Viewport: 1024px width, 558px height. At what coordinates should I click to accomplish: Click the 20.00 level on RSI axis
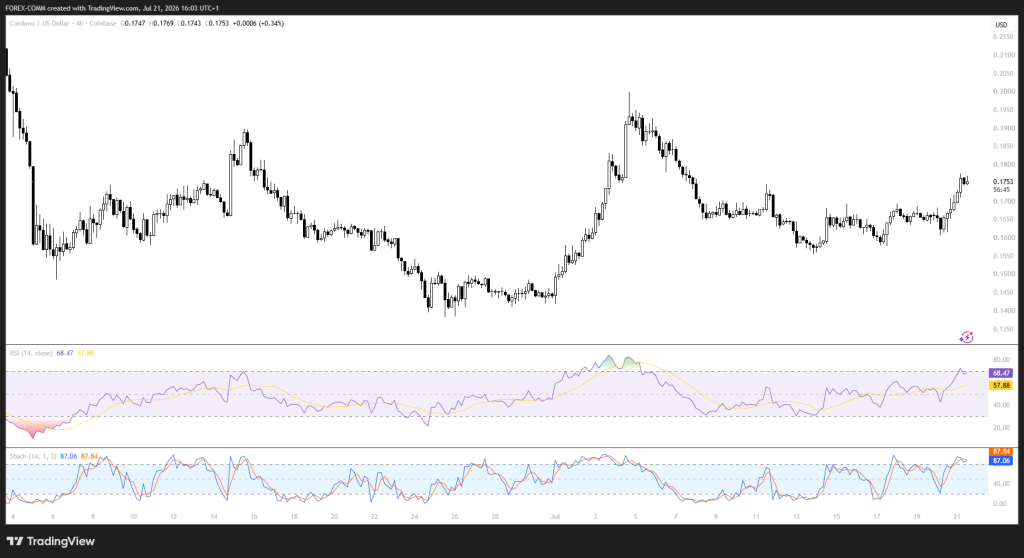tap(1001, 428)
